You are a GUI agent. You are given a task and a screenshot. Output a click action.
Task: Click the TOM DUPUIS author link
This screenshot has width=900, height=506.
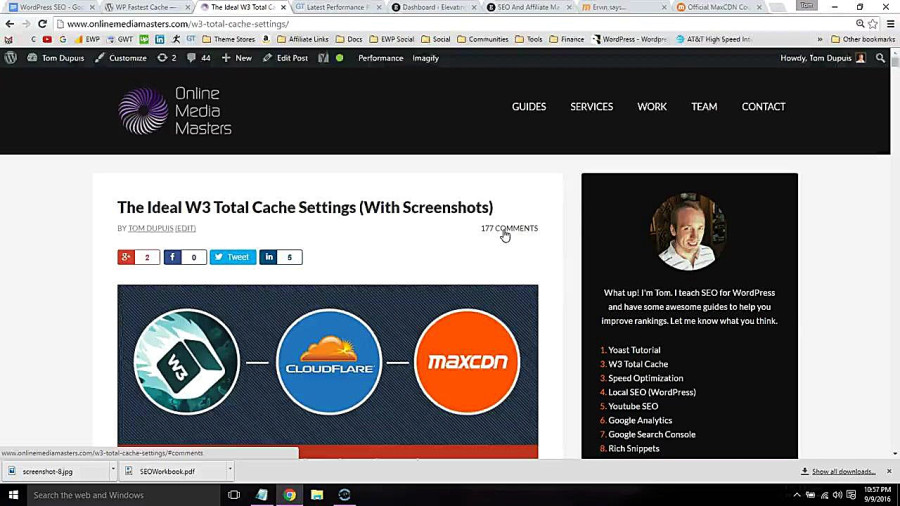(x=150, y=228)
